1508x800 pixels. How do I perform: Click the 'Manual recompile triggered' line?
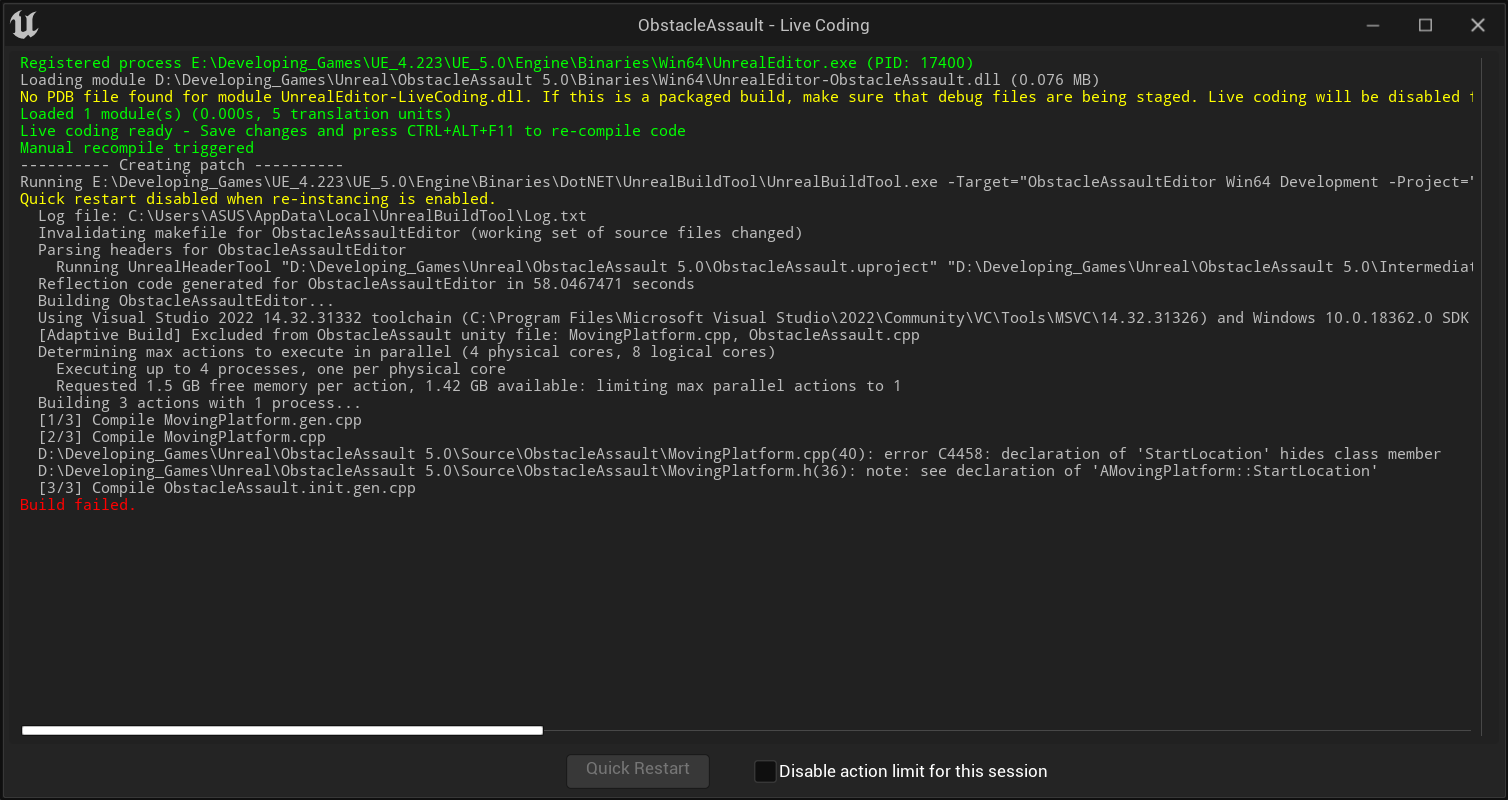(137, 148)
